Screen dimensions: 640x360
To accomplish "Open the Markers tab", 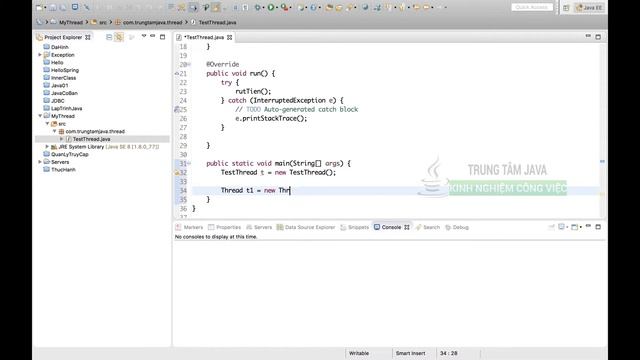I will coord(189,227).
